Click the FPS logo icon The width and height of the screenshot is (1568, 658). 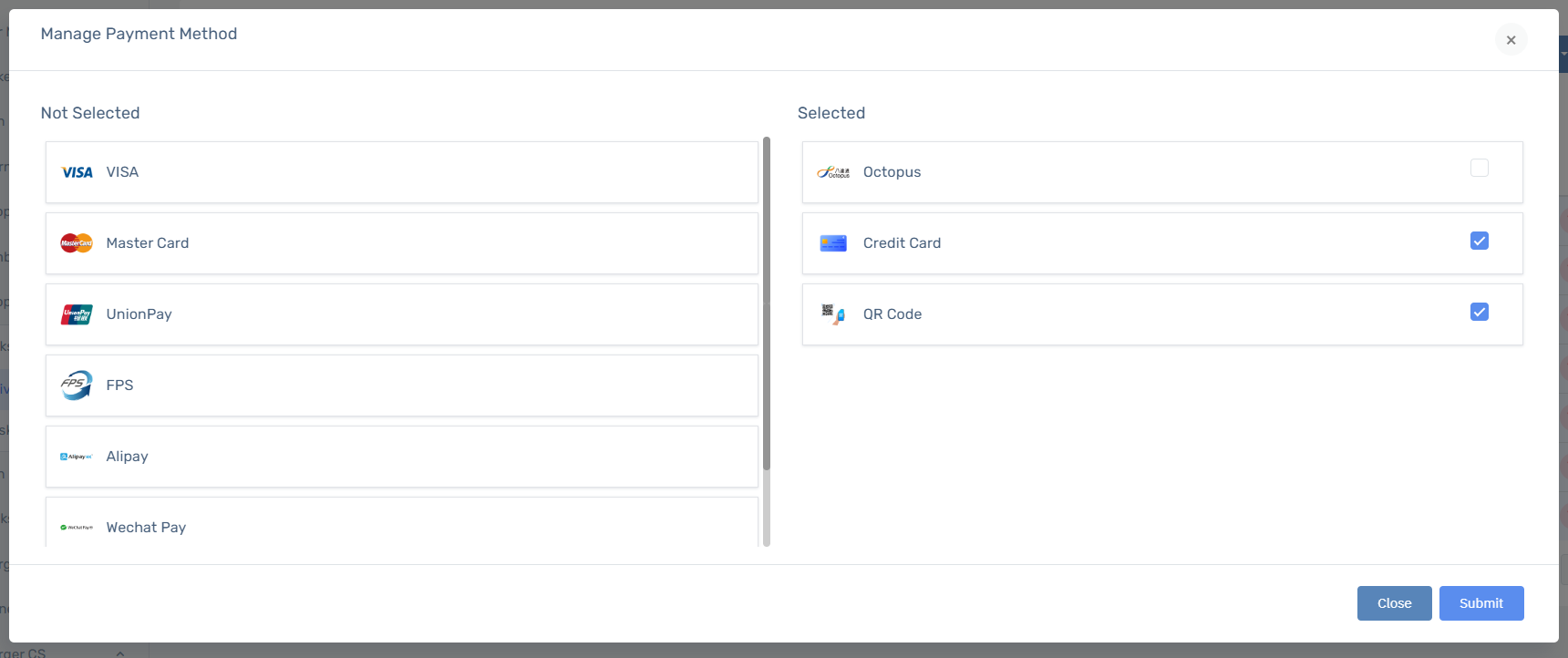pyautogui.click(x=77, y=386)
